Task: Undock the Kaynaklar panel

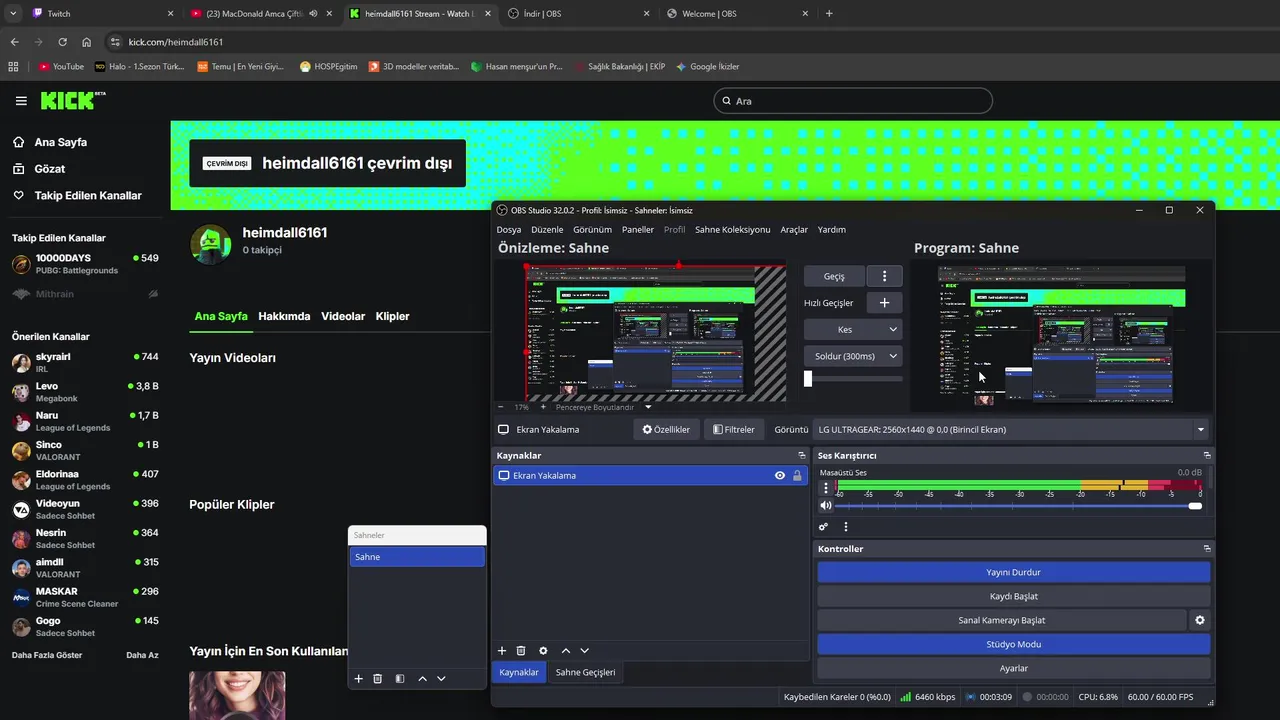Action: click(801, 456)
